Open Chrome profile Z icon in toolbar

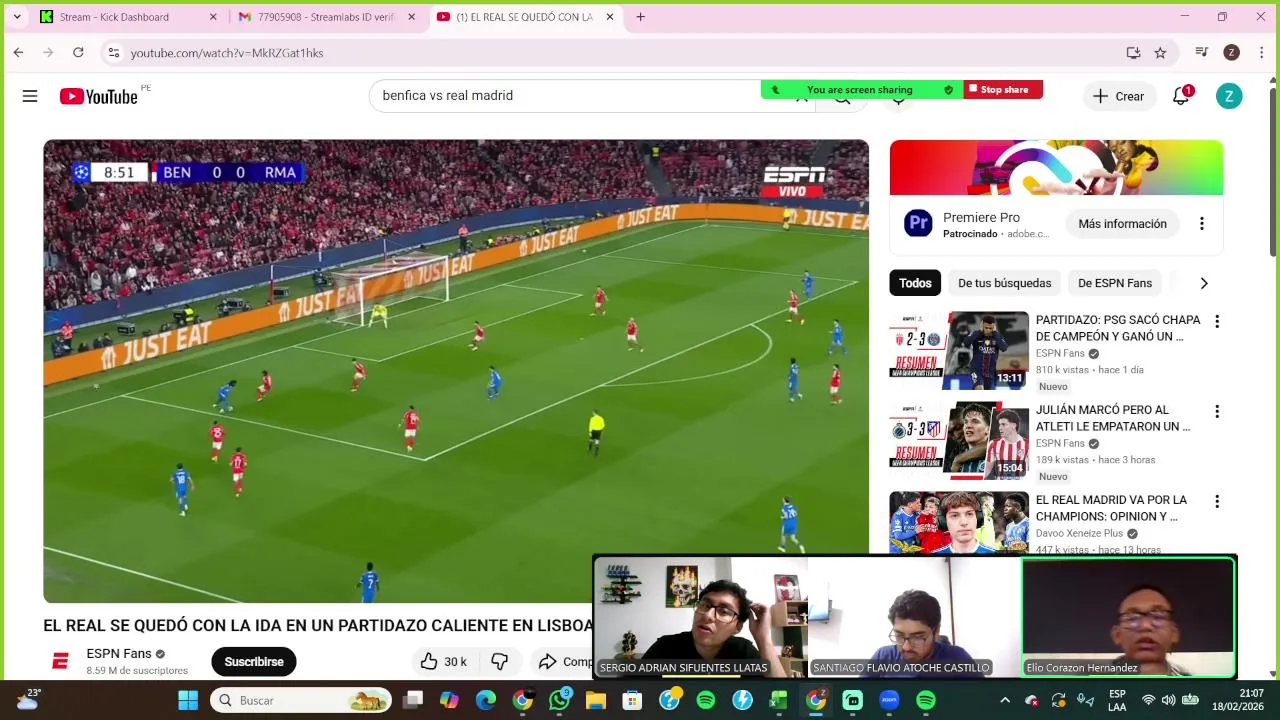pyautogui.click(x=1232, y=52)
